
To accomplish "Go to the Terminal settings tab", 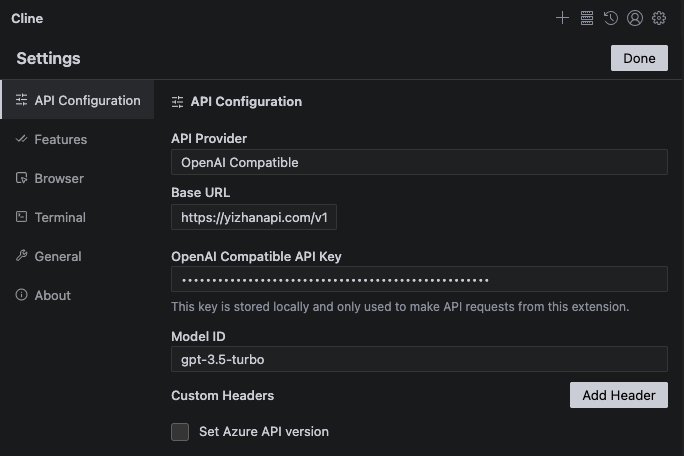I will pos(60,217).
